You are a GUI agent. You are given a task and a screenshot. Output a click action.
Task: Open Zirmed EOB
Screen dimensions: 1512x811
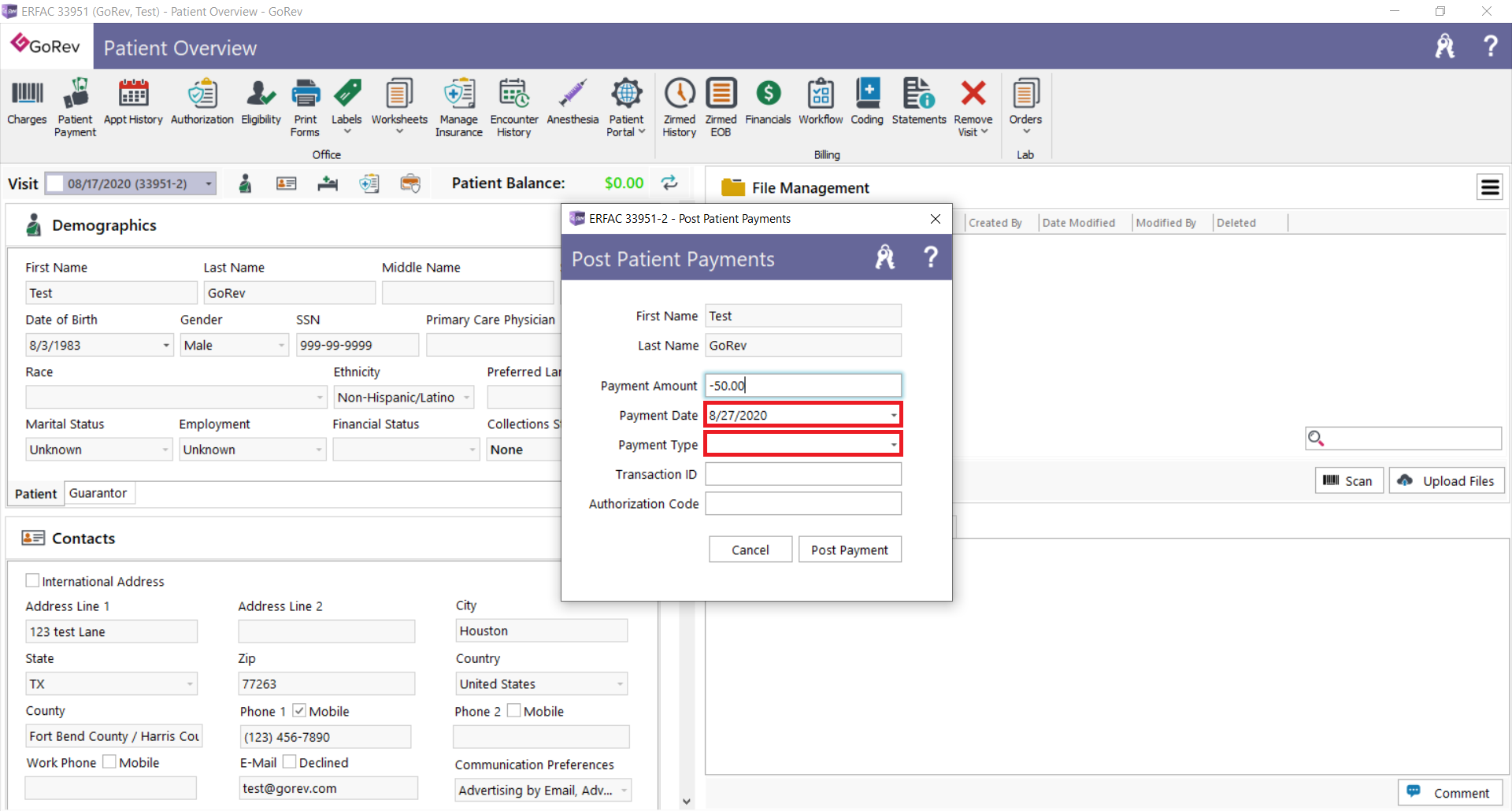click(x=721, y=108)
